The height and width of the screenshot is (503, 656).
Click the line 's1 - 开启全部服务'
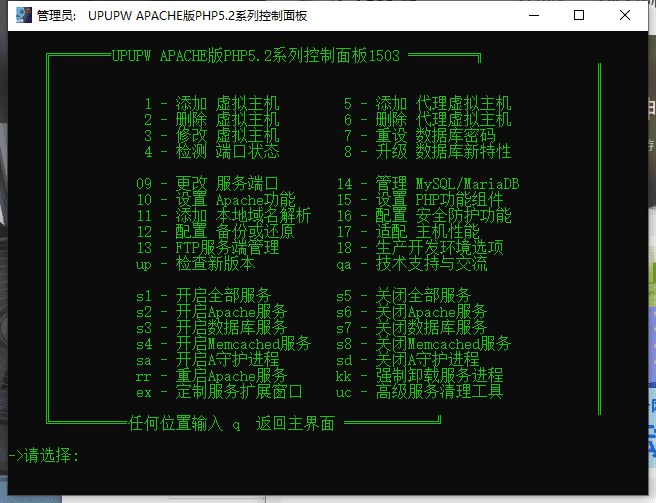204,295
